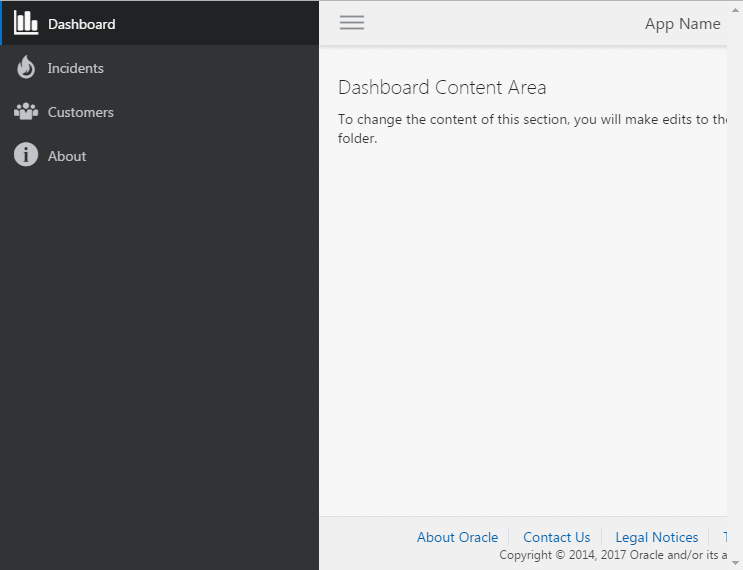Click the Oracle copyright text in footer

point(612,555)
